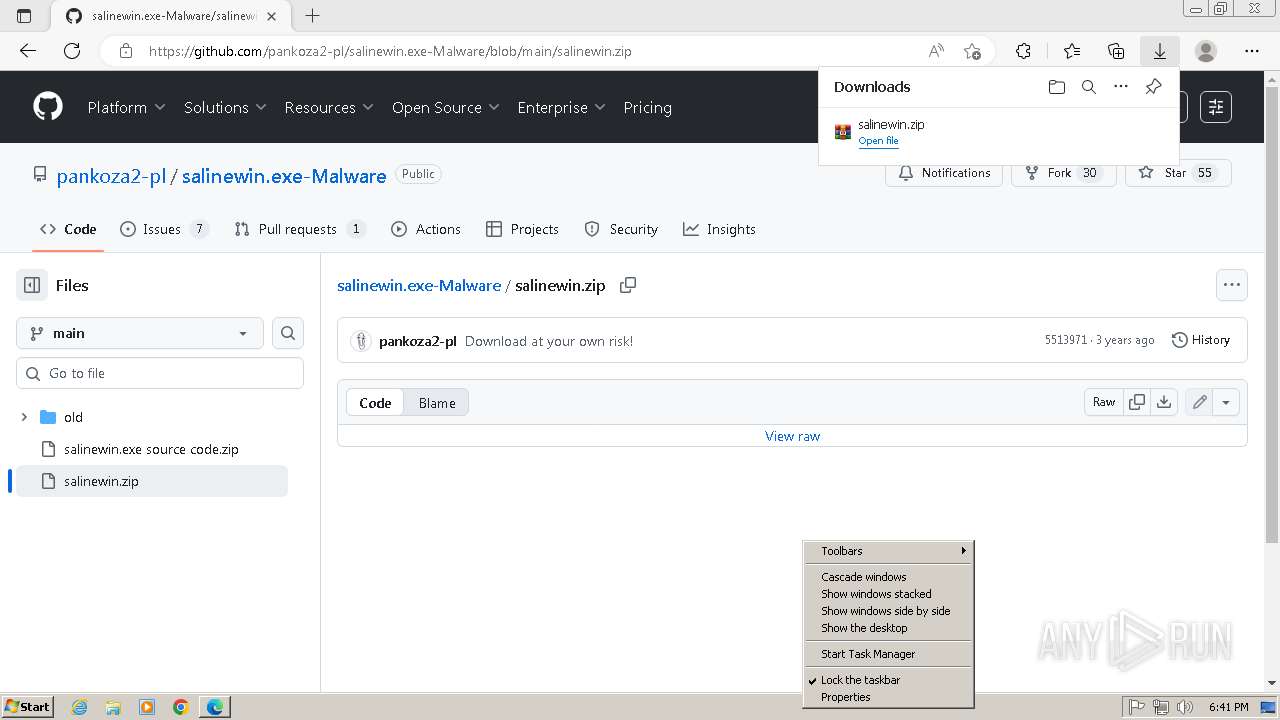Viewport: 1280px width, 720px height.
Task: Open the tab actions menu icon
Action: click(24, 16)
